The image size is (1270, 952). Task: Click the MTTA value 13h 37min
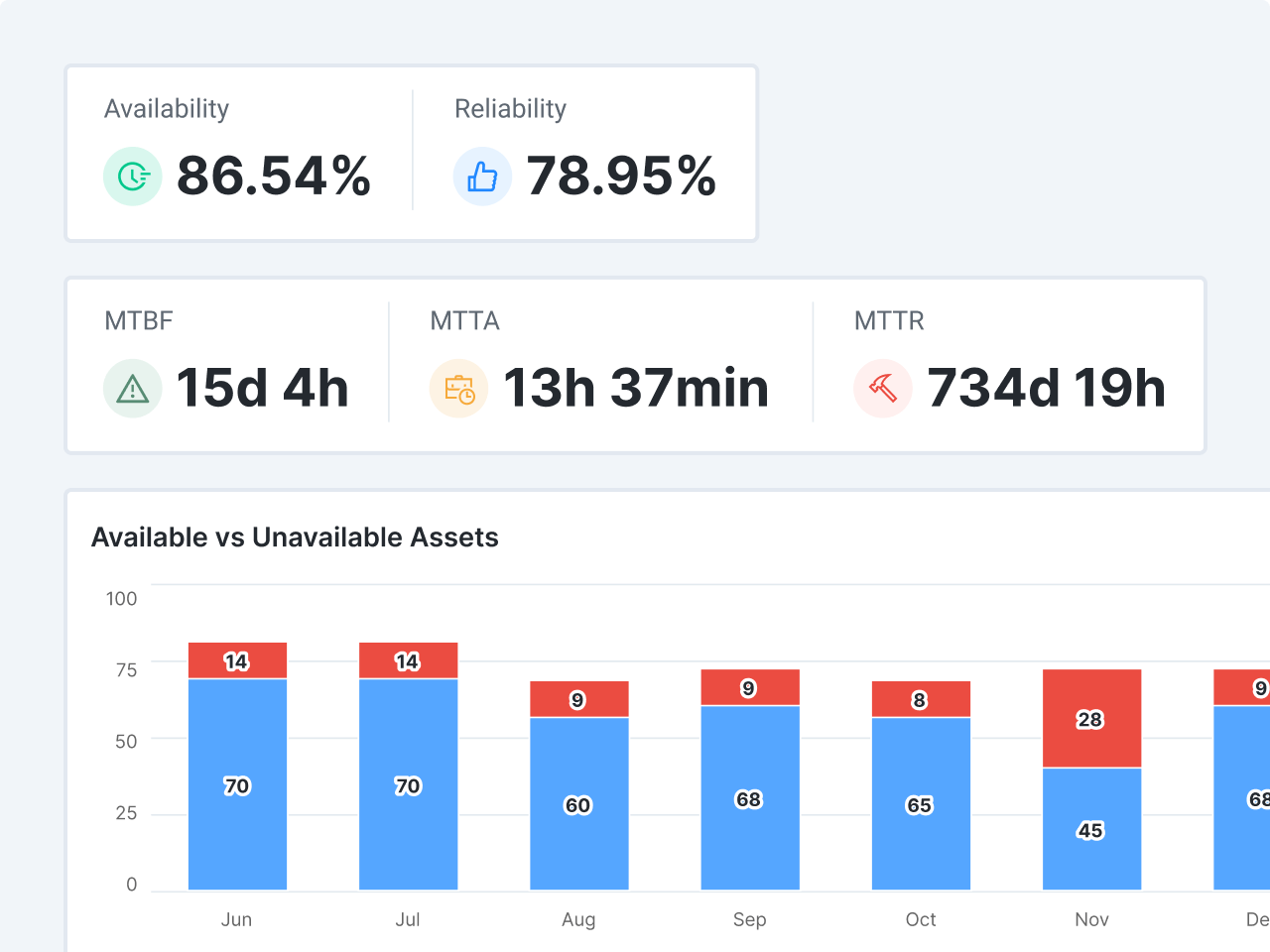(x=636, y=388)
